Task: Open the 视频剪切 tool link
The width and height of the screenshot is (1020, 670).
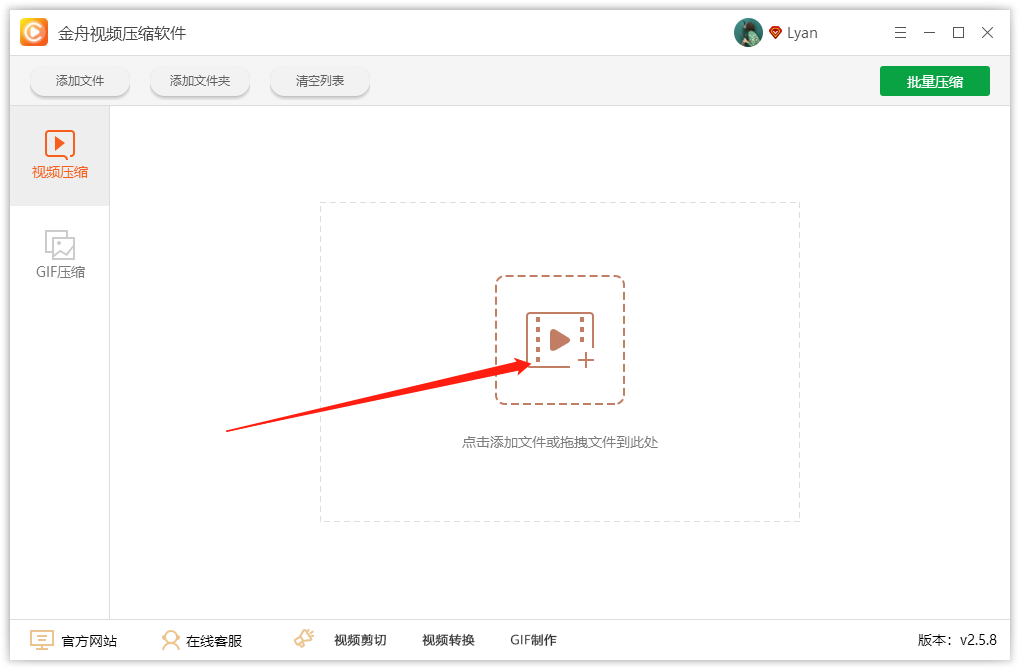Action: click(360, 640)
